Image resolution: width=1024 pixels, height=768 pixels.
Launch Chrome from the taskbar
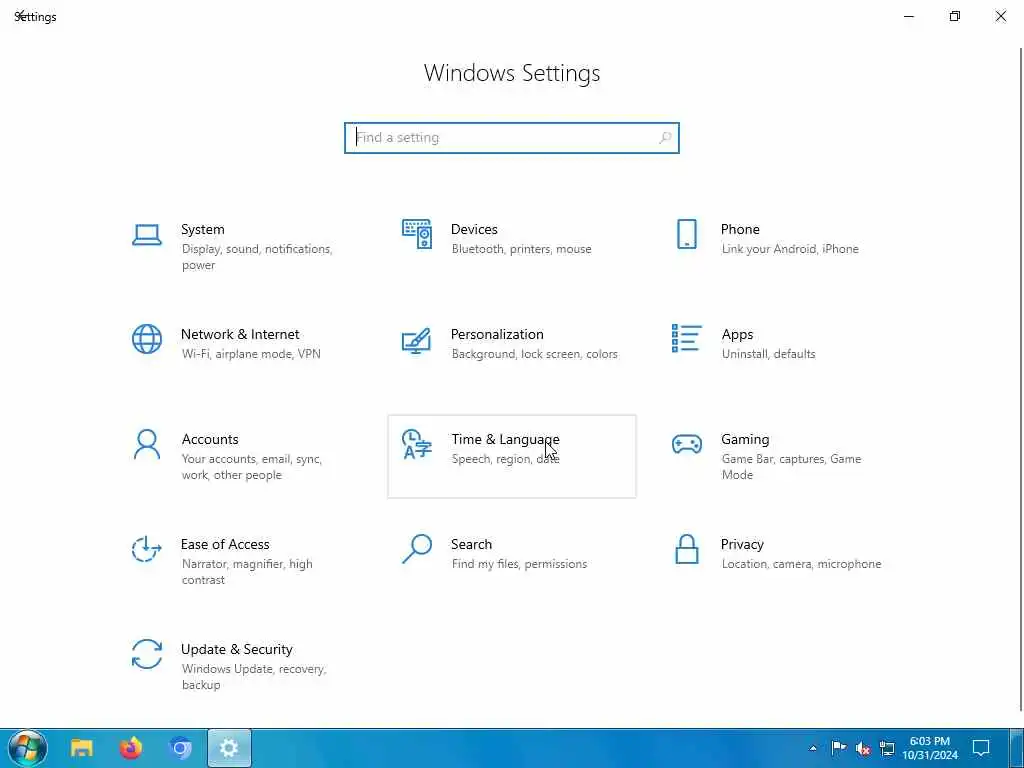pos(180,748)
